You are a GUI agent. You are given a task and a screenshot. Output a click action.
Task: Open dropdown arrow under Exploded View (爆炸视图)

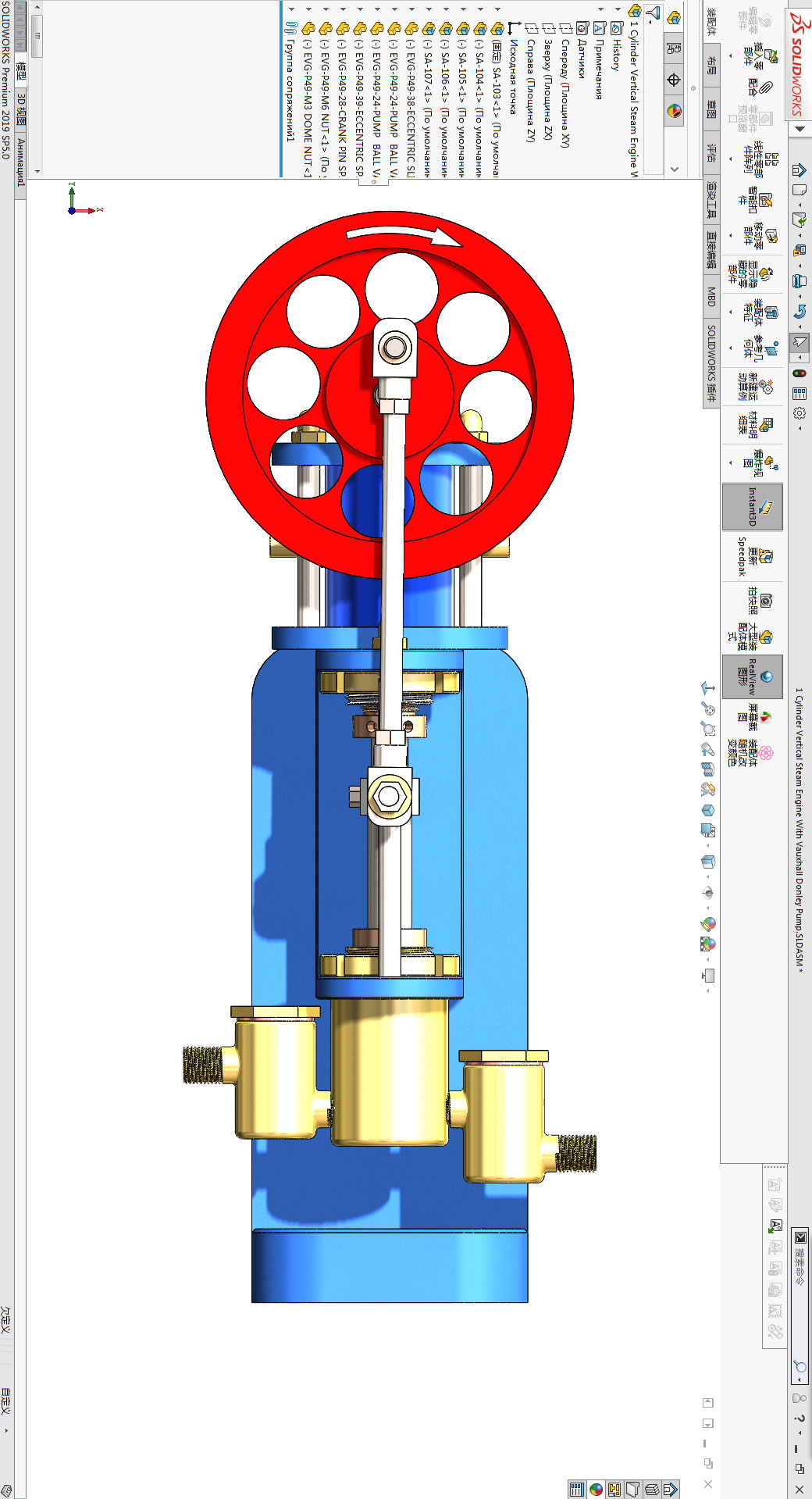point(731,462)
